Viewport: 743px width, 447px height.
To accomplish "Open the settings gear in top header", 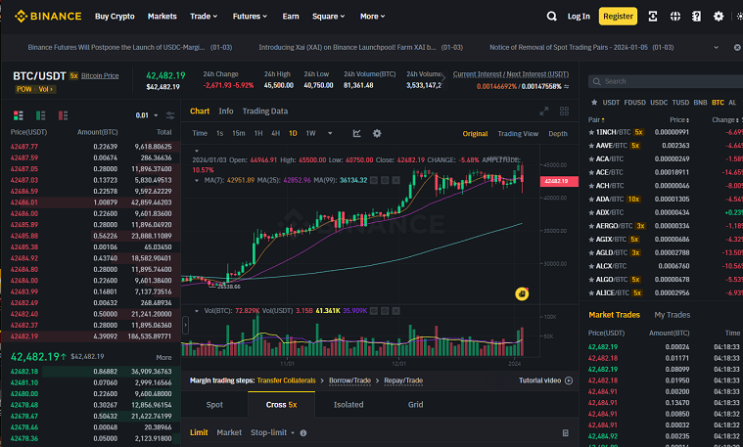I will pyautogui.click(x=718, y=16).
